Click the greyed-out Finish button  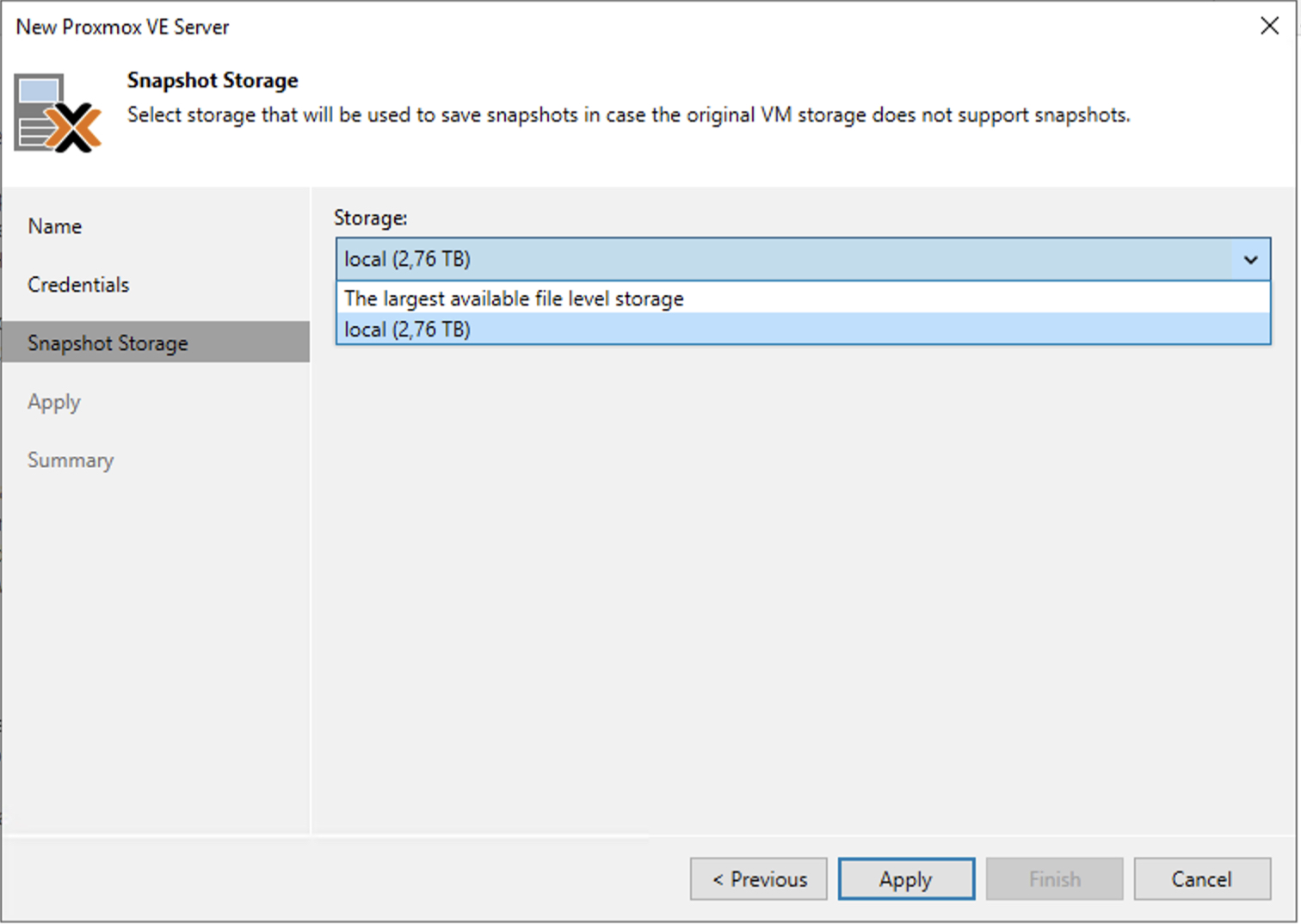pos(1054,879)
